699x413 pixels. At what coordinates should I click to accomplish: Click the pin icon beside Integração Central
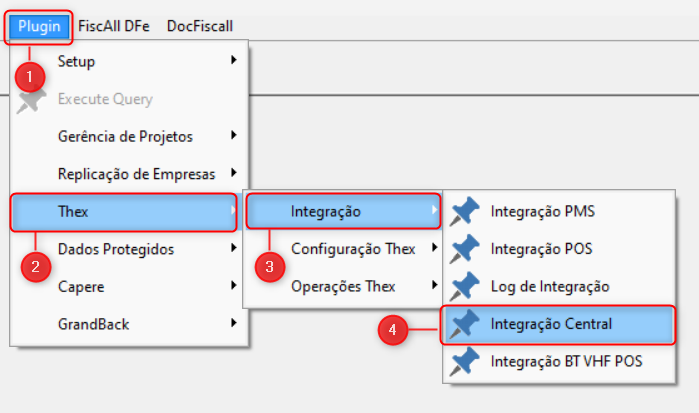click(465, 324)
